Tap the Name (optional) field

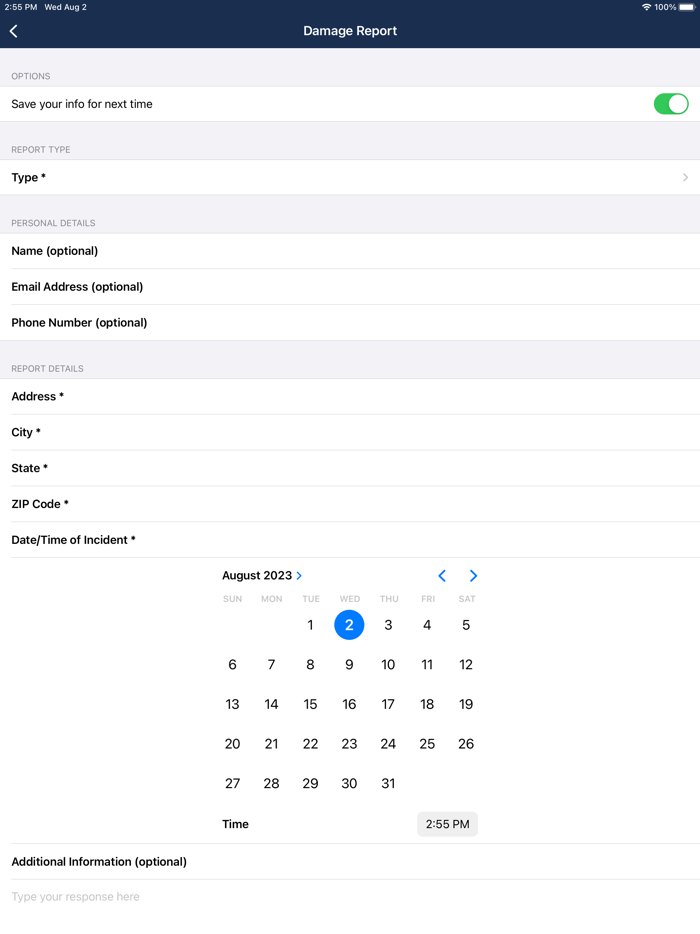click(350, 251)
